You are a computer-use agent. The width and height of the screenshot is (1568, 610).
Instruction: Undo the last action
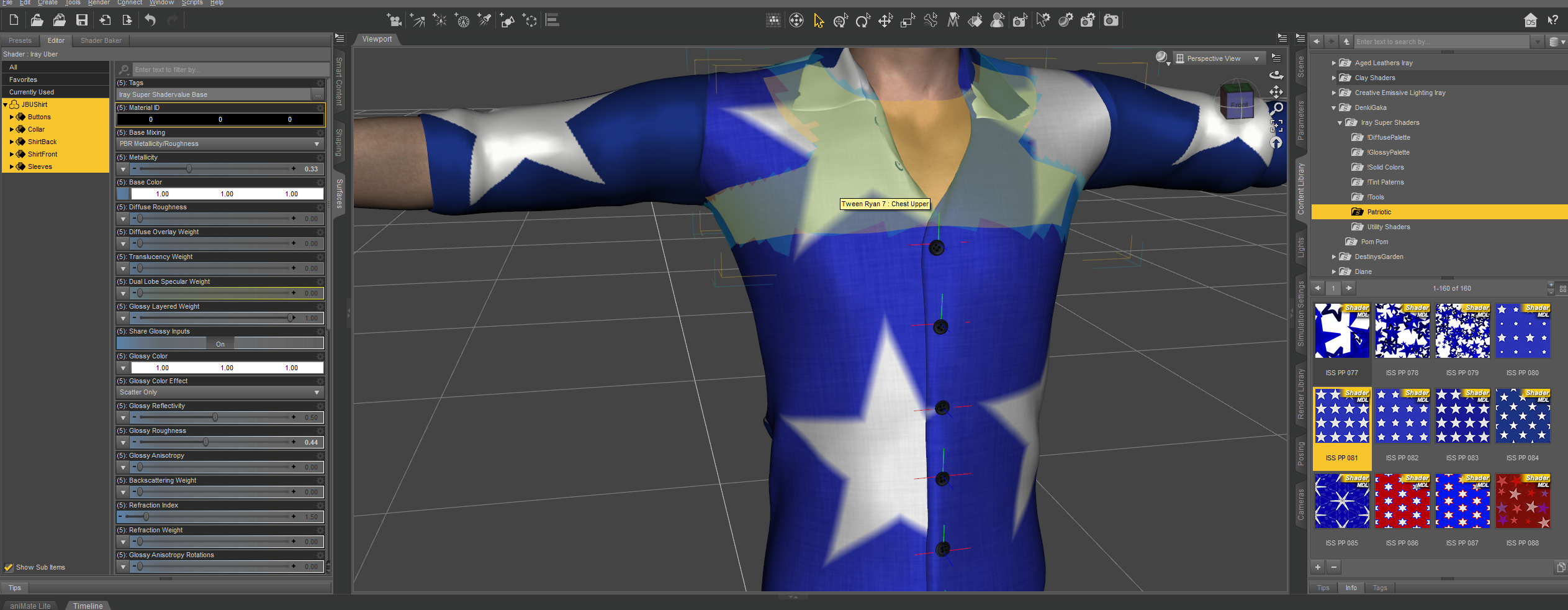(x=150, y=20)
